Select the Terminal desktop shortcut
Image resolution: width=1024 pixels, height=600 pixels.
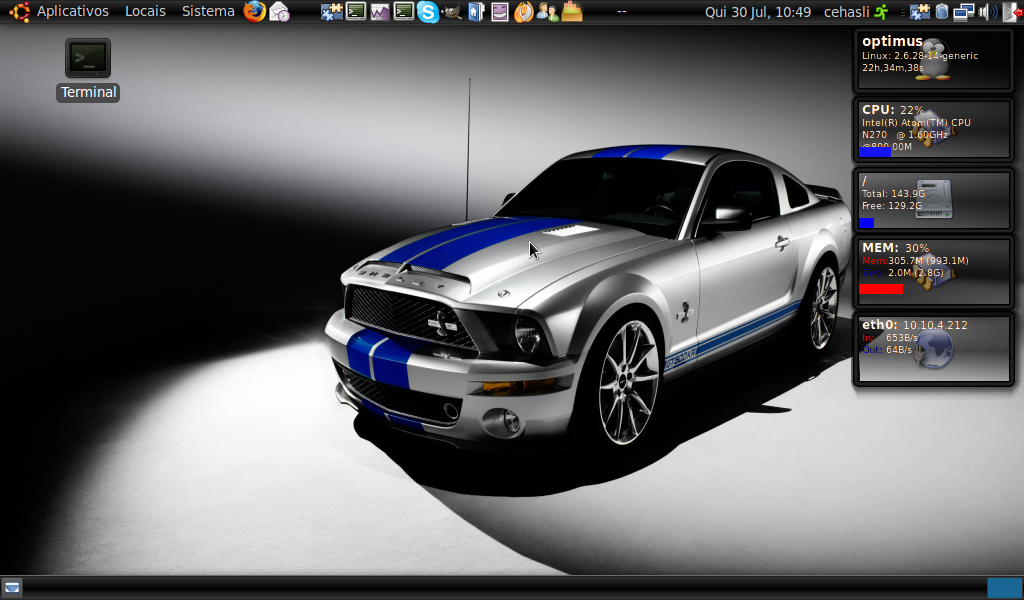click(x=88, y=70)
